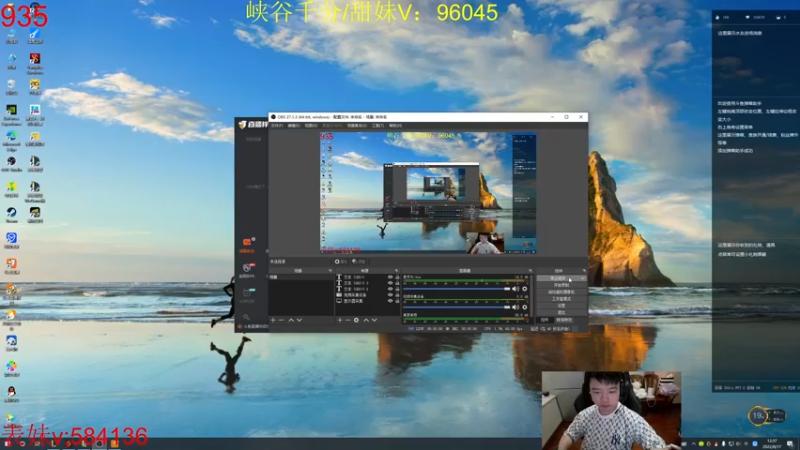
Task: Click the orange live icon in streaming companion sidebar
Action: [x=247, y=242]
